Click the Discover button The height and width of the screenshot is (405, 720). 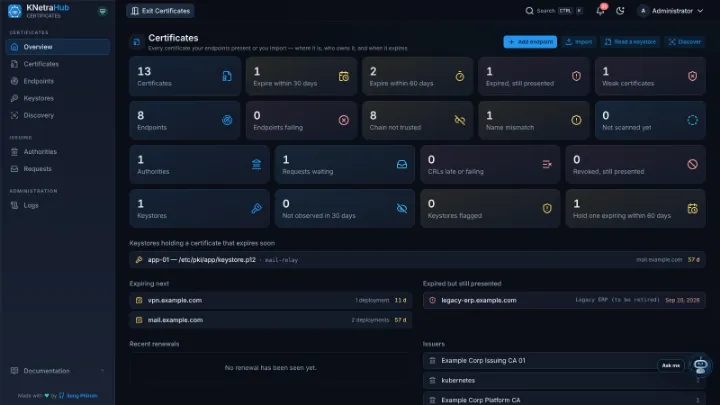(685, 42)
